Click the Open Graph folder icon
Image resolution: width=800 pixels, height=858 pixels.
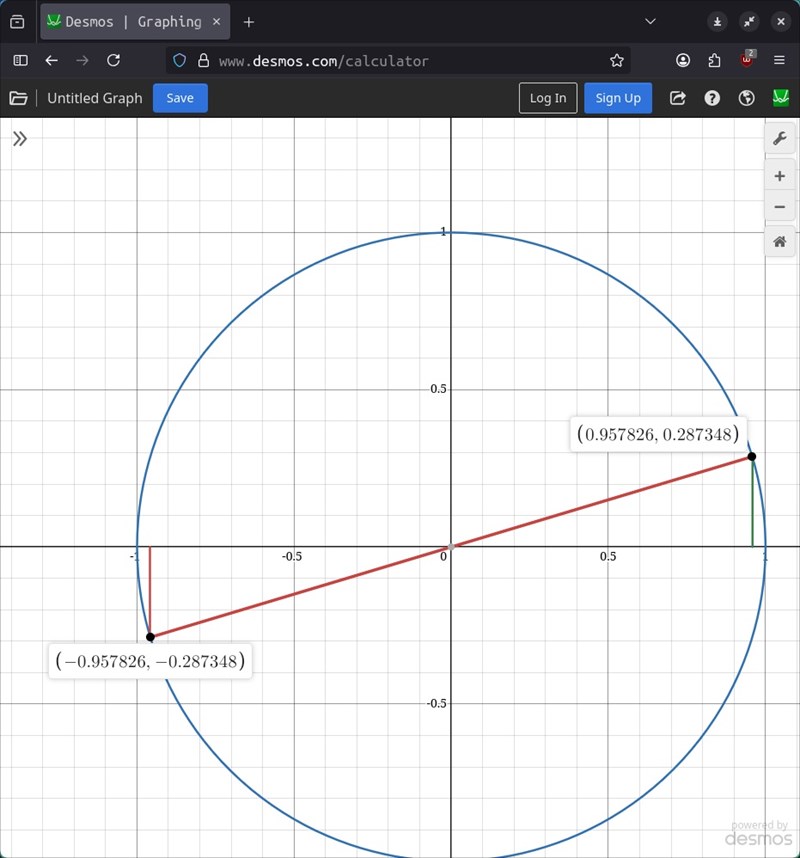pos(18,98)
